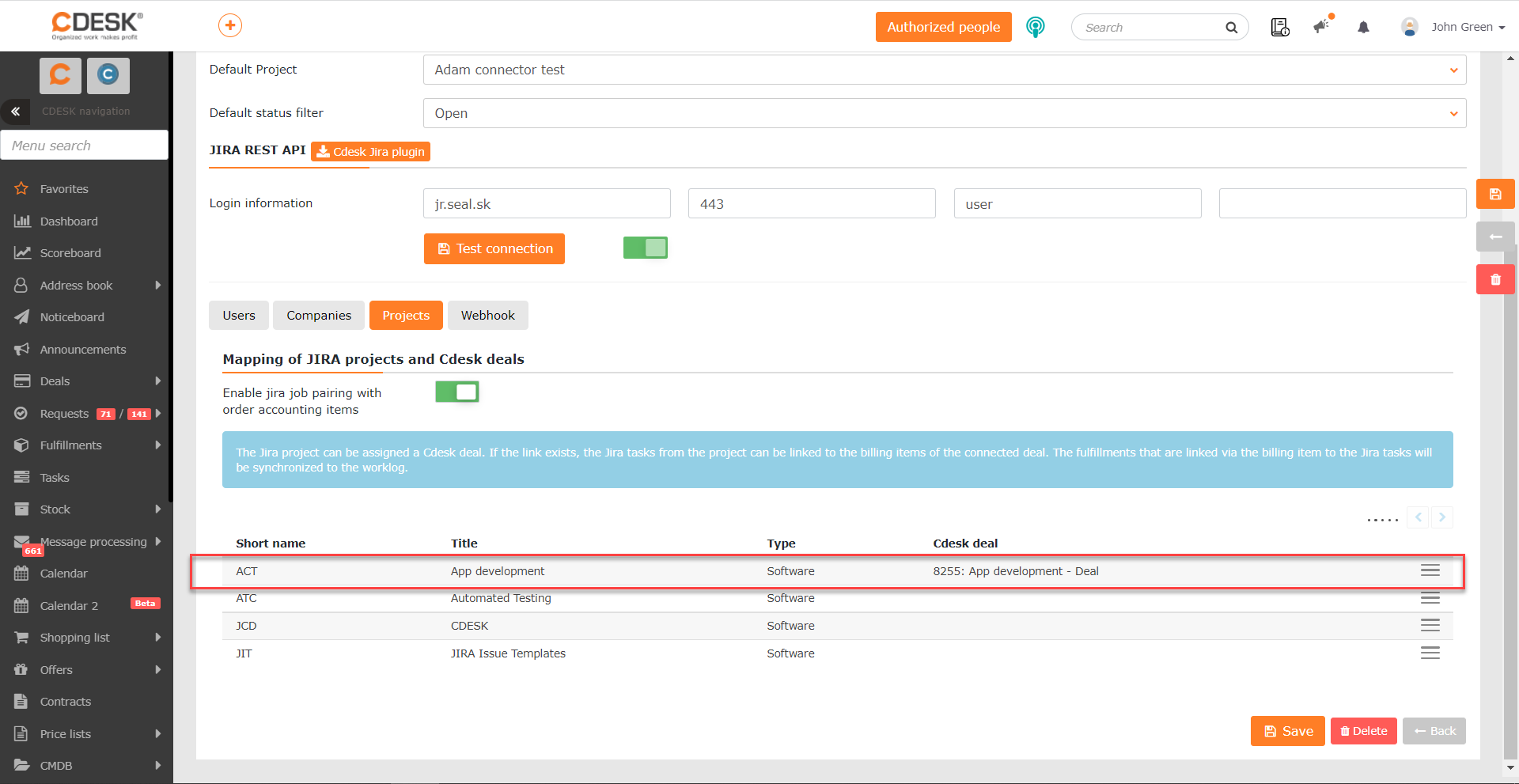This screenshot has height=784, width=1519.
Task: Open the live broadcast podcast icon
Action: tap(1035, 27)
